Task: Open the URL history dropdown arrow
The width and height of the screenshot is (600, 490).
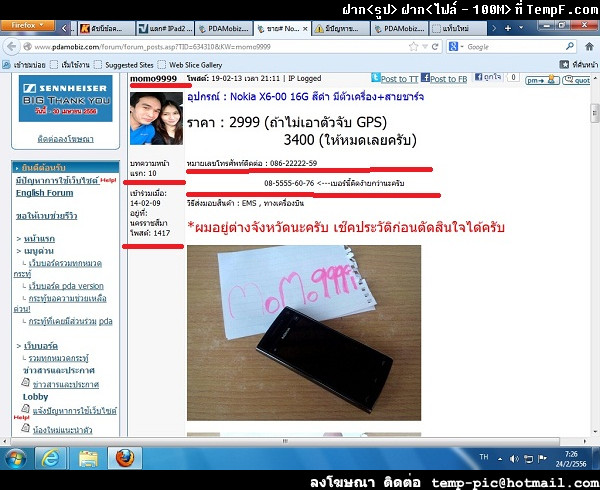Action: pos(425,47)
